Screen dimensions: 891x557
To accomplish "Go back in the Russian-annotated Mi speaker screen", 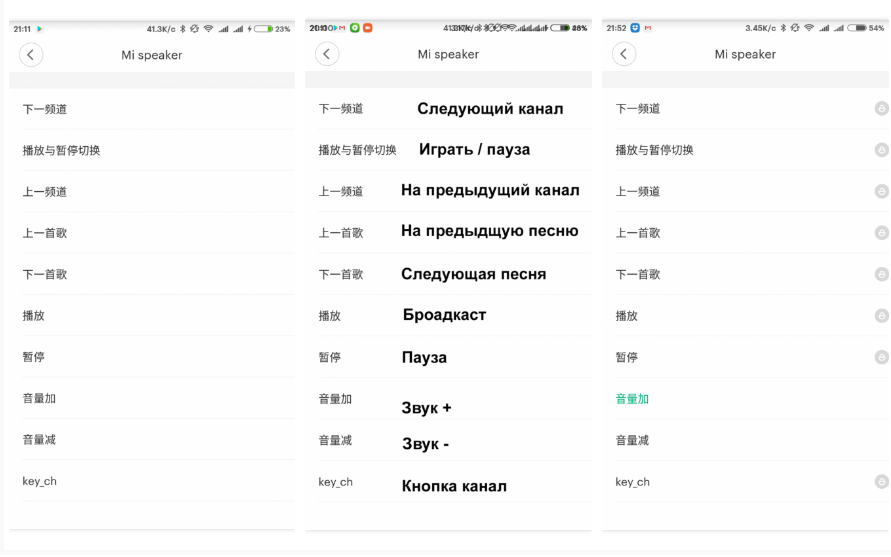I will tap(327, 54).
